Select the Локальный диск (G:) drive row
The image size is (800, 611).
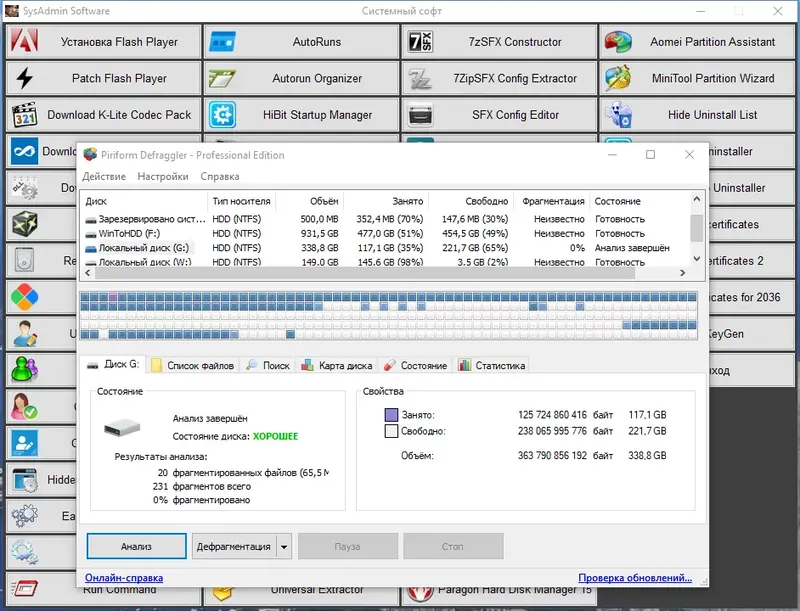pos(385,248)
